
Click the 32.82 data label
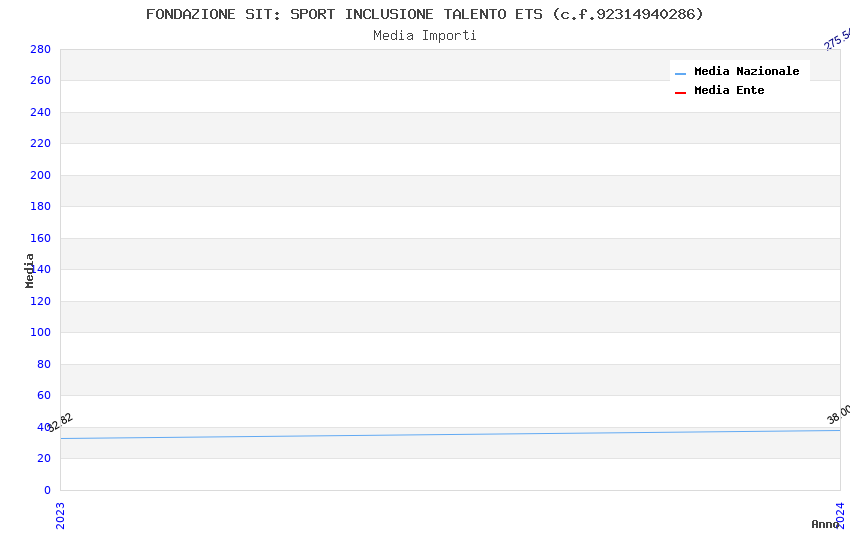[x=60, y=423]
